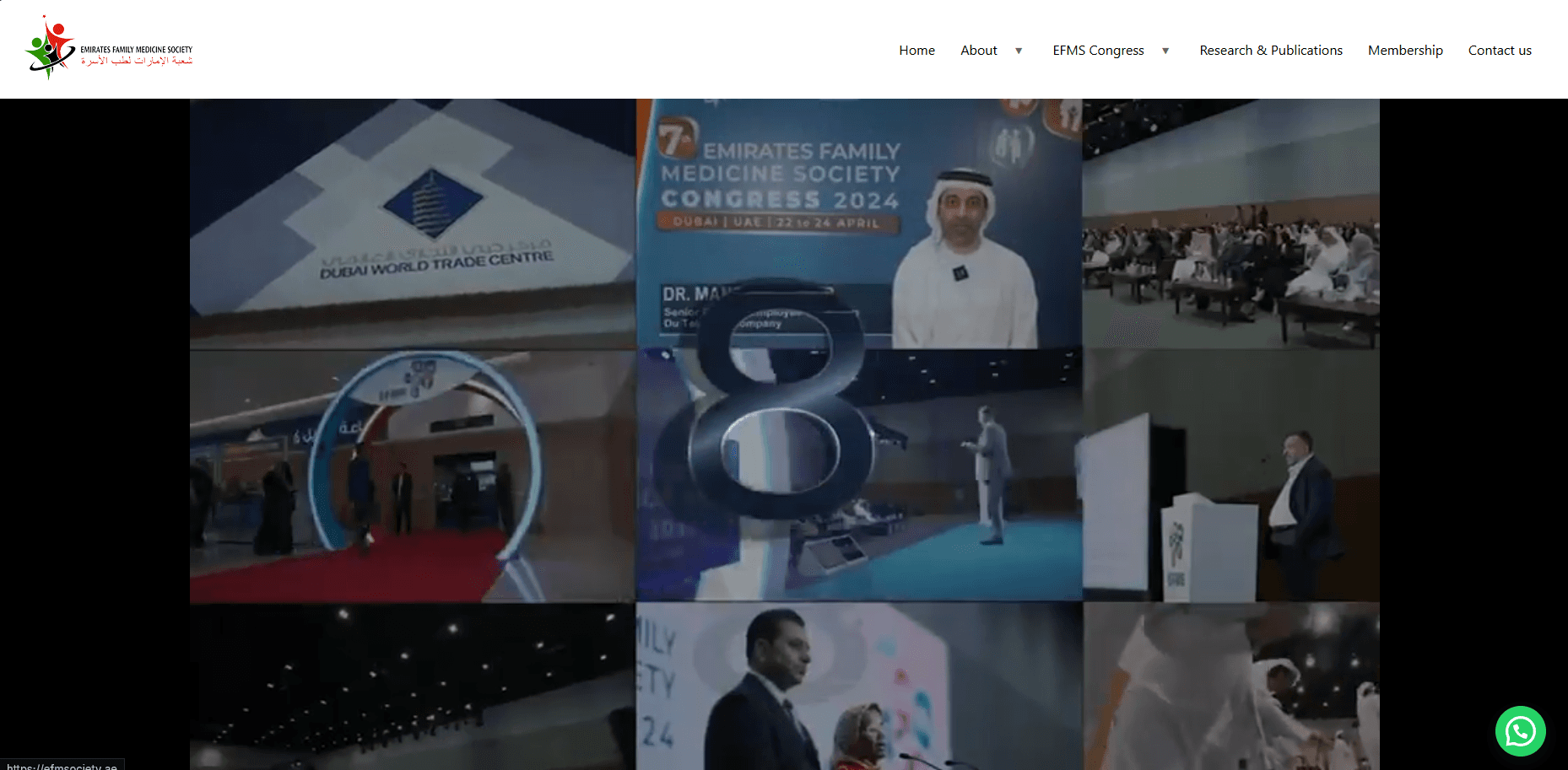Open the efmsociety.ae status bar link

point(62,766)
